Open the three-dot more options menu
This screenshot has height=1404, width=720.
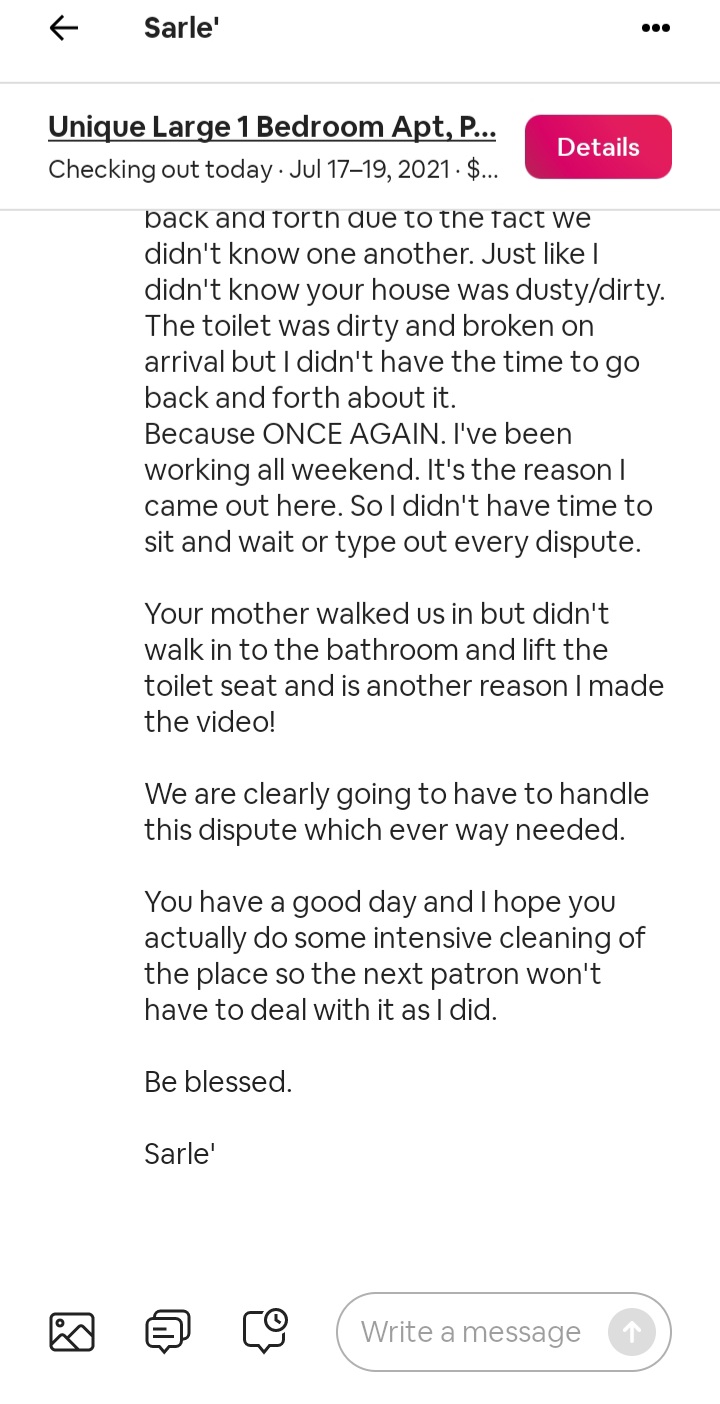pyautogui.click(x=655, y=28)
